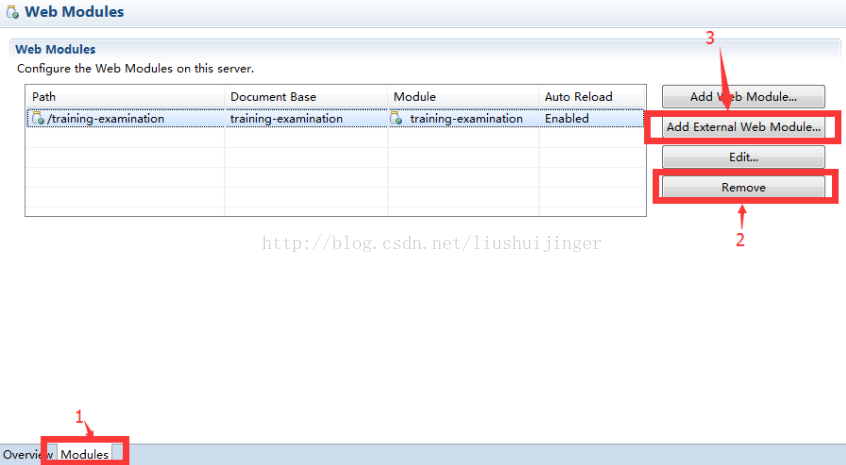Screen dimensions: 846x465
Task: Open the Modules tab at the bottom
Action: 85,455
